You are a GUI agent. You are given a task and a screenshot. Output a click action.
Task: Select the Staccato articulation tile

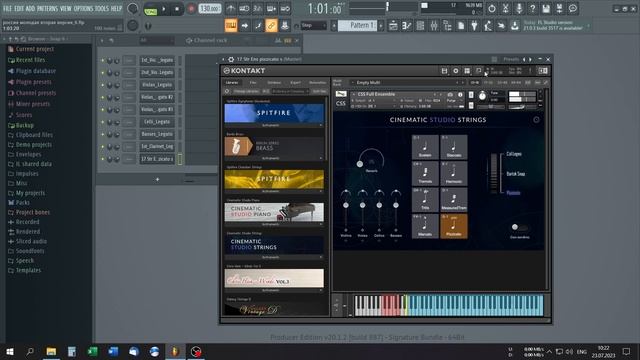pyautogui.click(x=453, y=147)
